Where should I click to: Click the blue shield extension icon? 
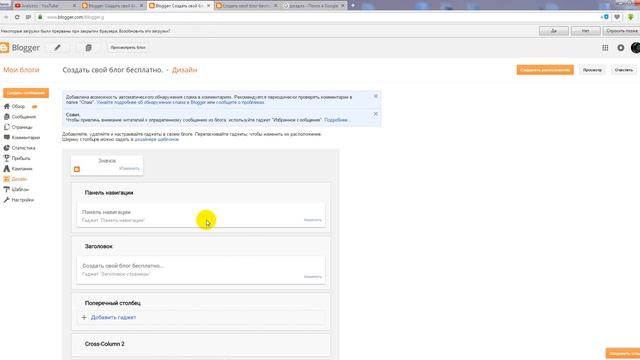click(x=605, y=17)
